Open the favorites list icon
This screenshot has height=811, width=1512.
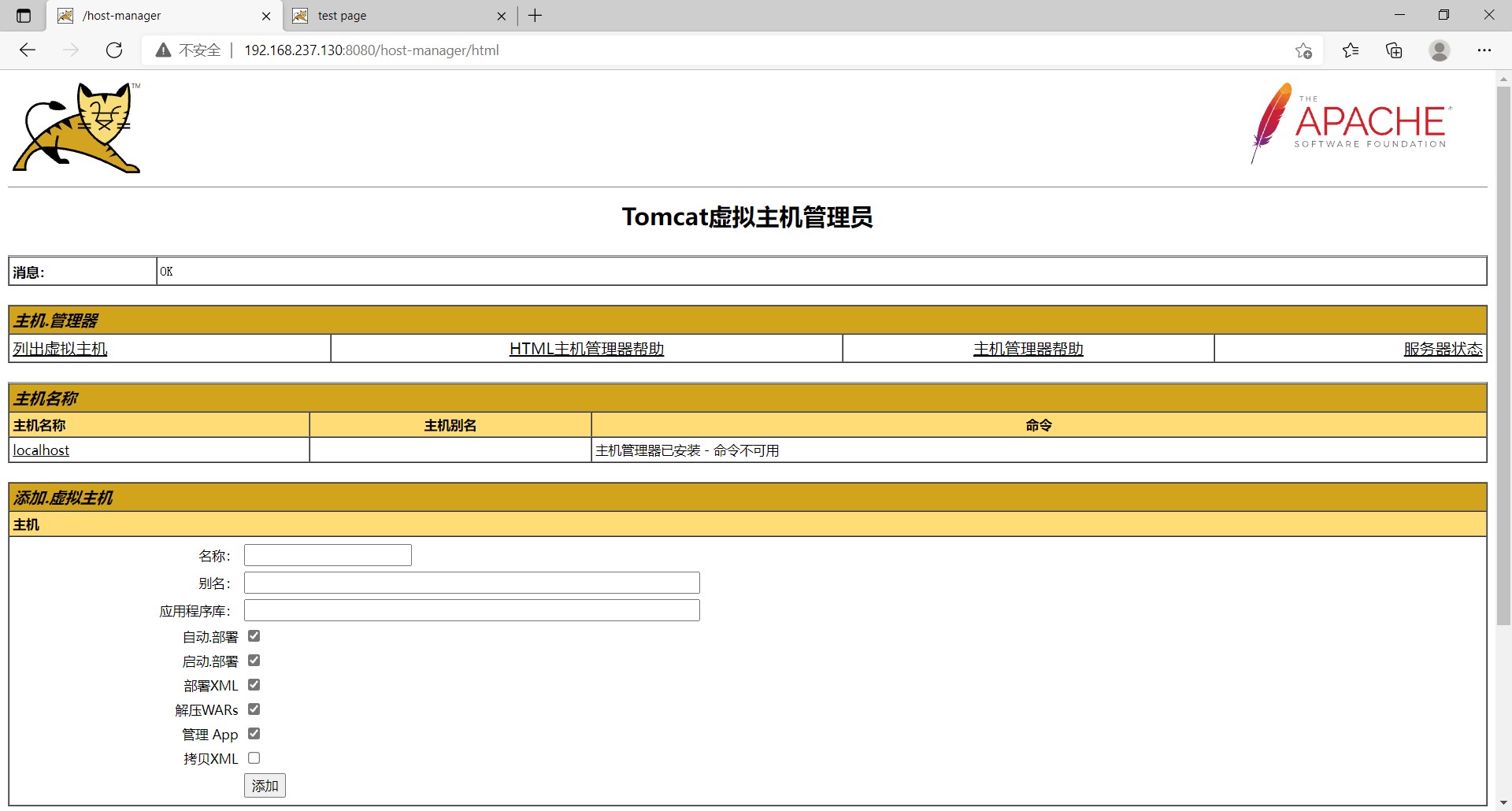click(1351, 50)
